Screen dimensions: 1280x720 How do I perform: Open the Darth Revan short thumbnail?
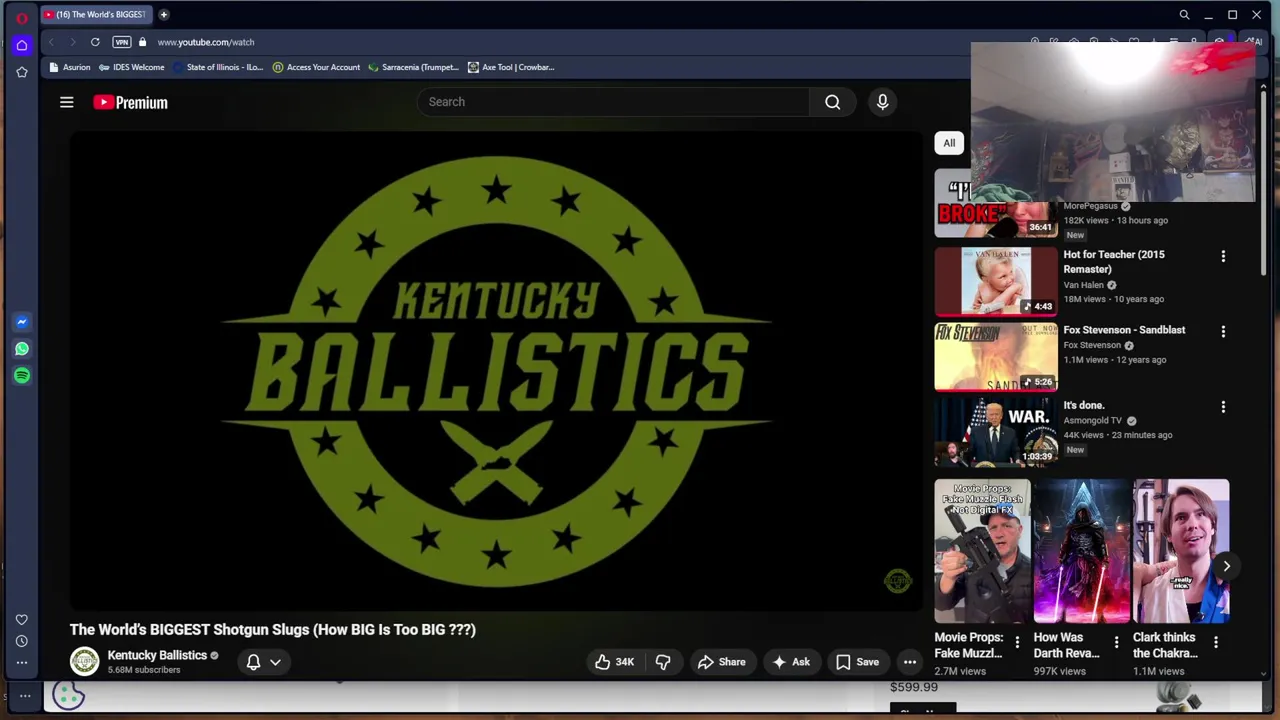(1081, 551)
